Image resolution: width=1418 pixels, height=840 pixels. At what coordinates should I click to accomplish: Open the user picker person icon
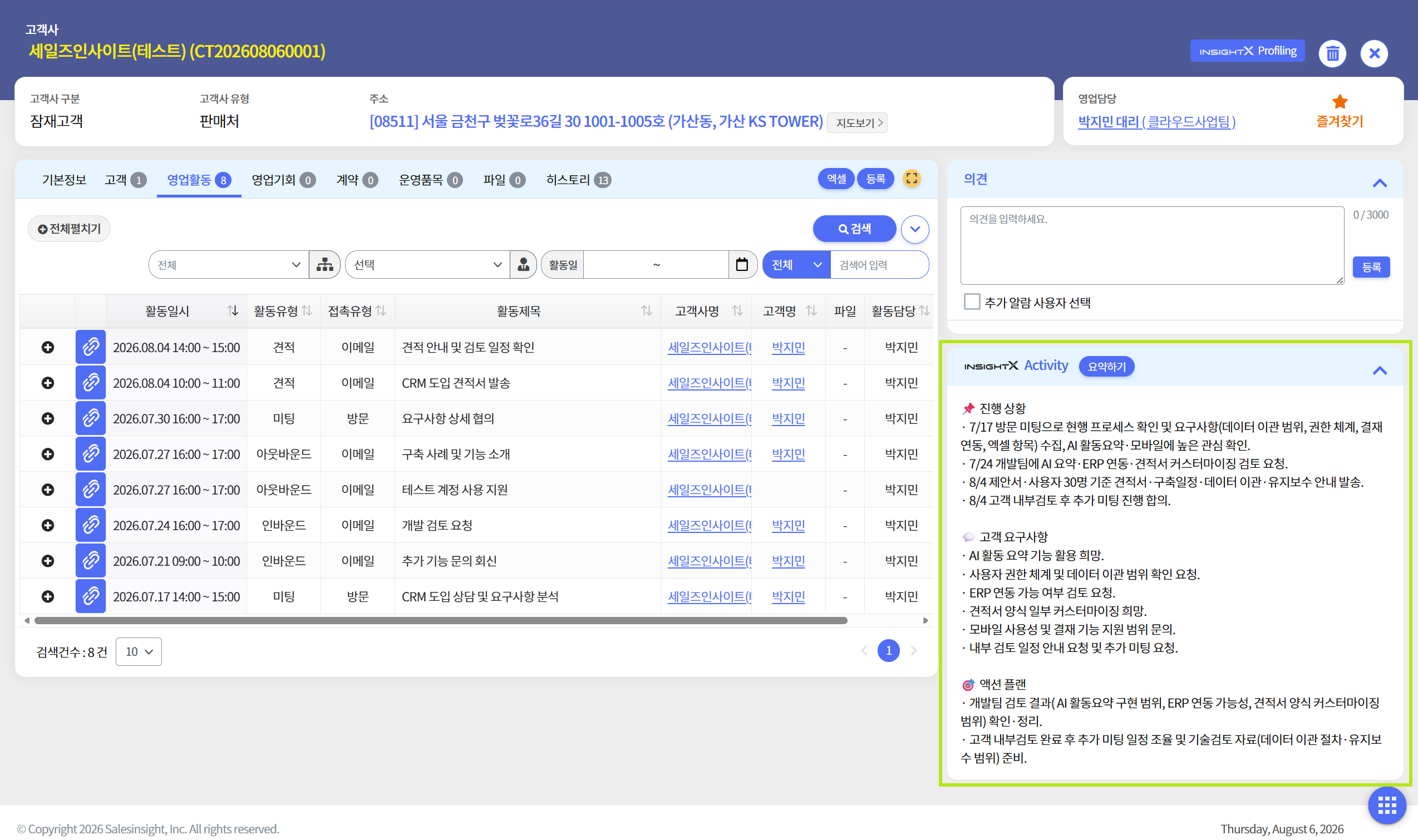523,264
